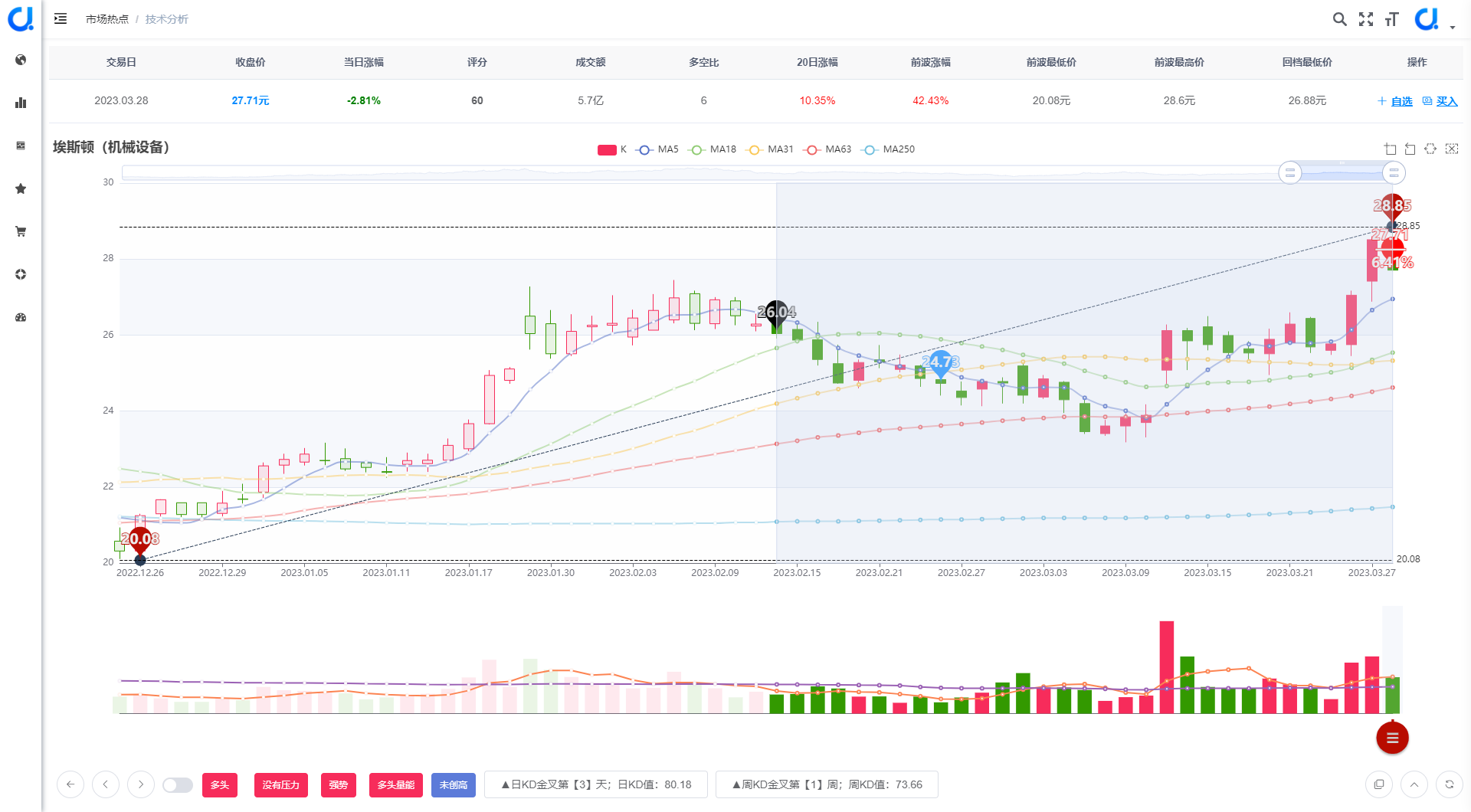Click the app logo at top left
The image size is (1471, 812).
(21, 18)
